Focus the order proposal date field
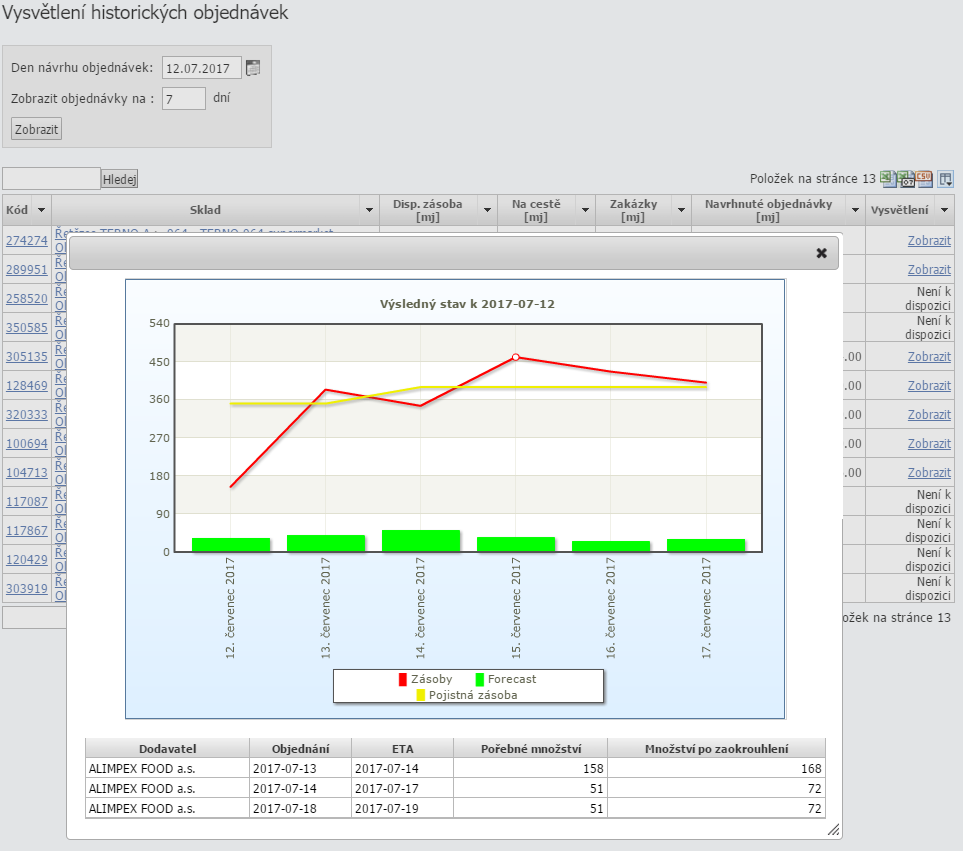The height and width of the screenshot is (851, 963). coord(201,68)
